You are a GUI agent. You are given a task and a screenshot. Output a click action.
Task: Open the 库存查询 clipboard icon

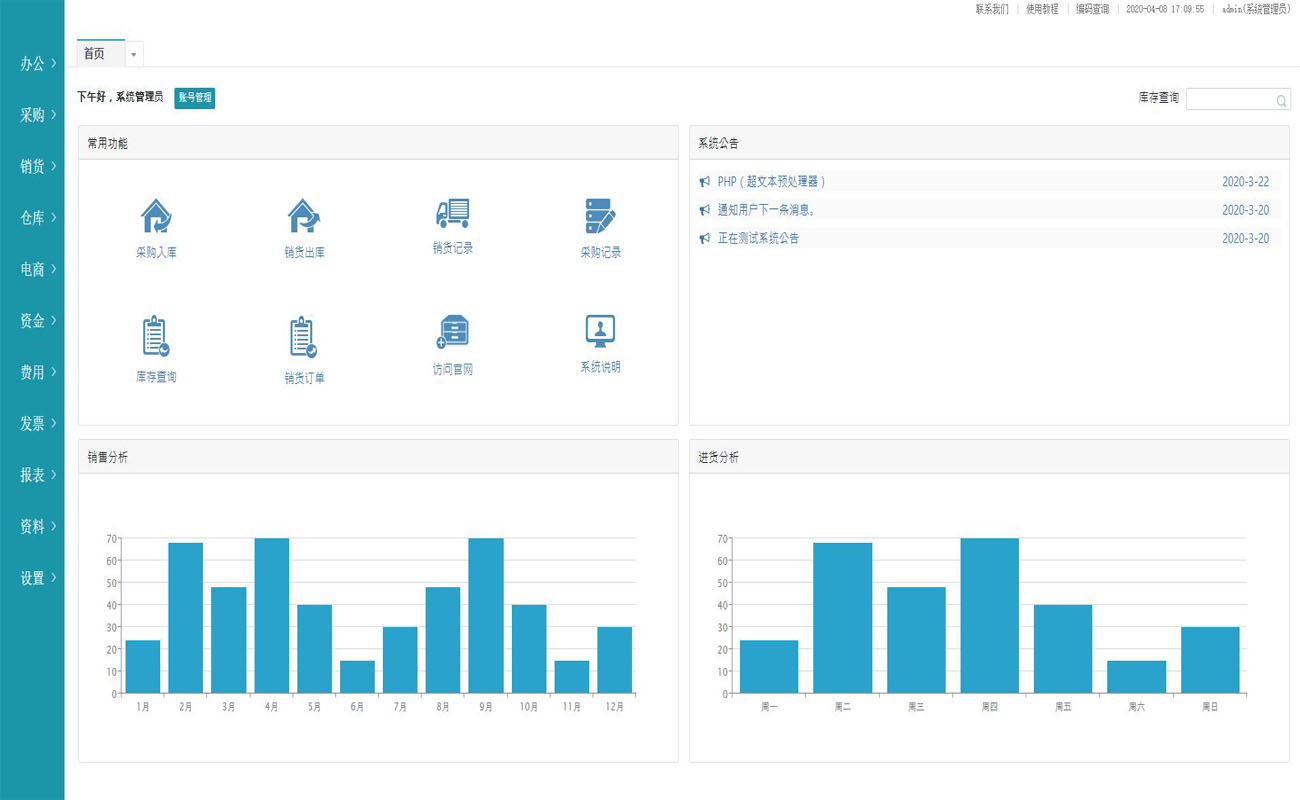pyautogui.click(x=155, y=337)
